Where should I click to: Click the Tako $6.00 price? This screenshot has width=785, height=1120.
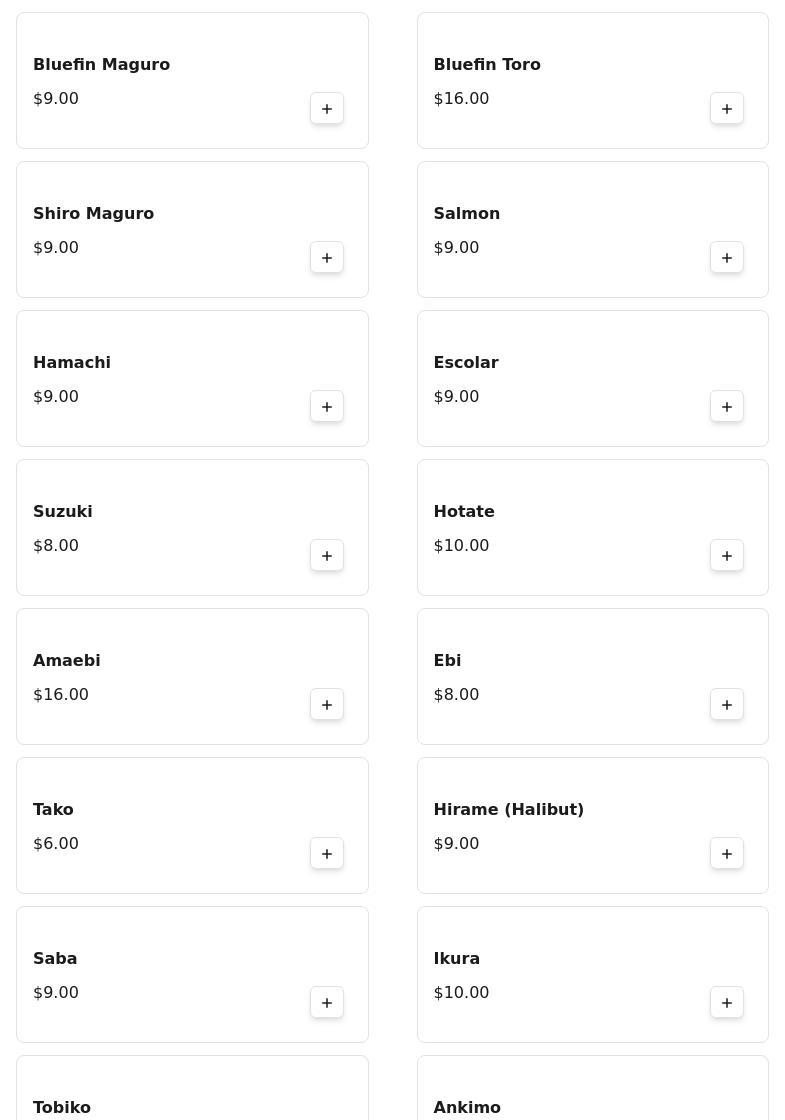[56, 844]
